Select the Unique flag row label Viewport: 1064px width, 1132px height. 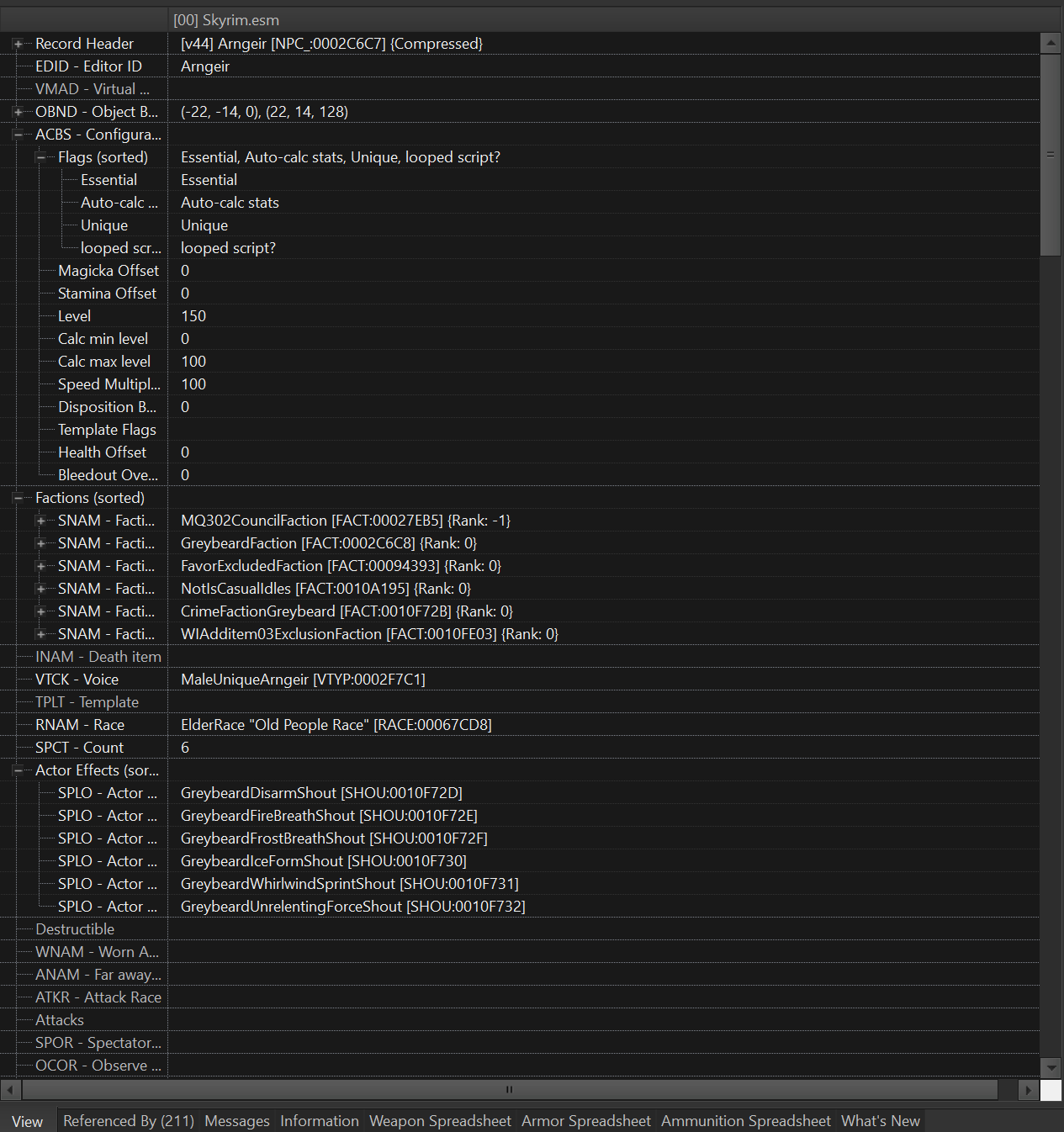(104, 225)
